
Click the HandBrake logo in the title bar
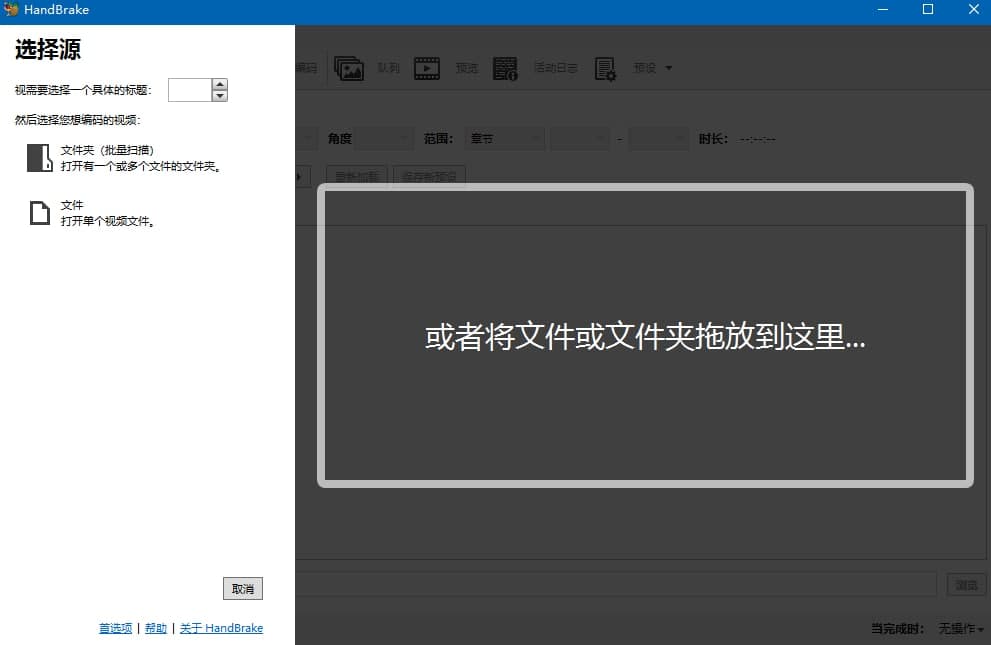pyautogui.click(x=12, y=9)
